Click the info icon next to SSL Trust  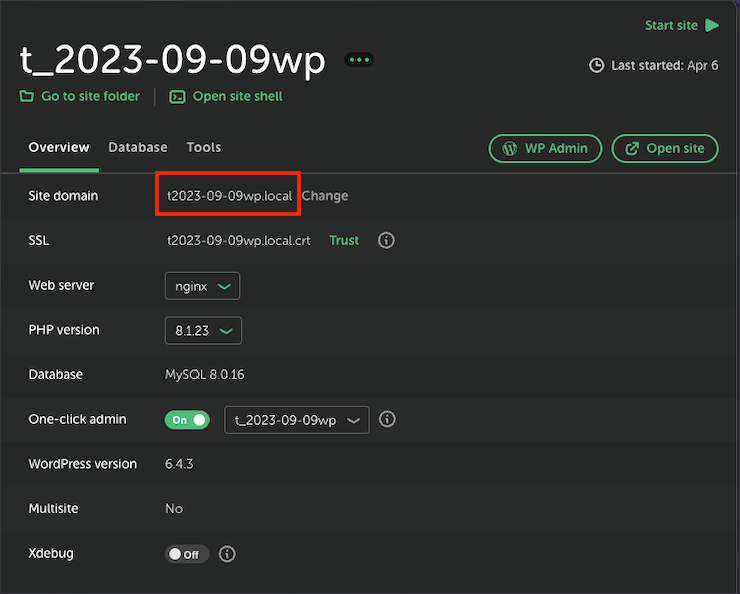(x=386, y=240)
